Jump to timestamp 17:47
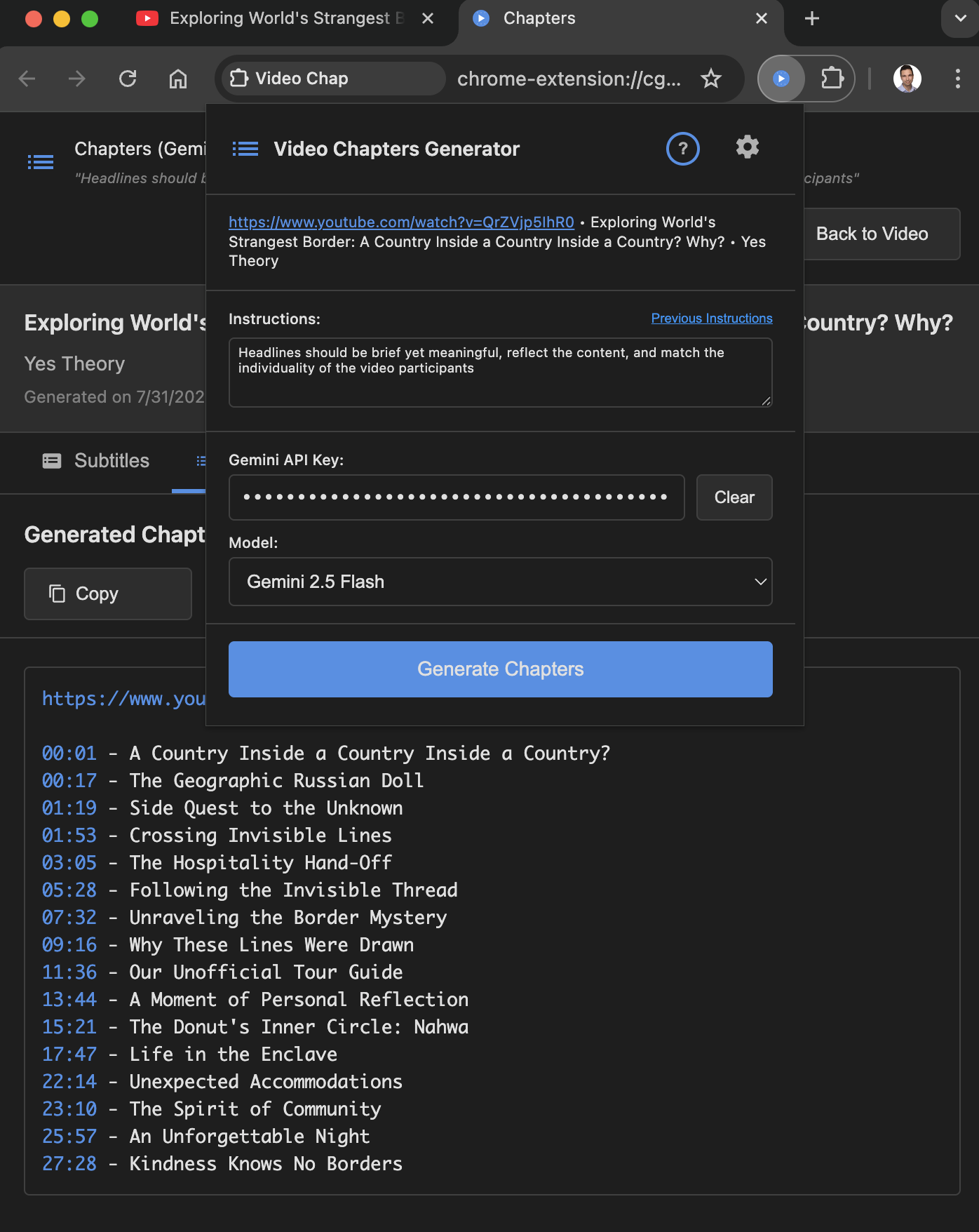979x1232 pixels. (x=69, y=1054)
